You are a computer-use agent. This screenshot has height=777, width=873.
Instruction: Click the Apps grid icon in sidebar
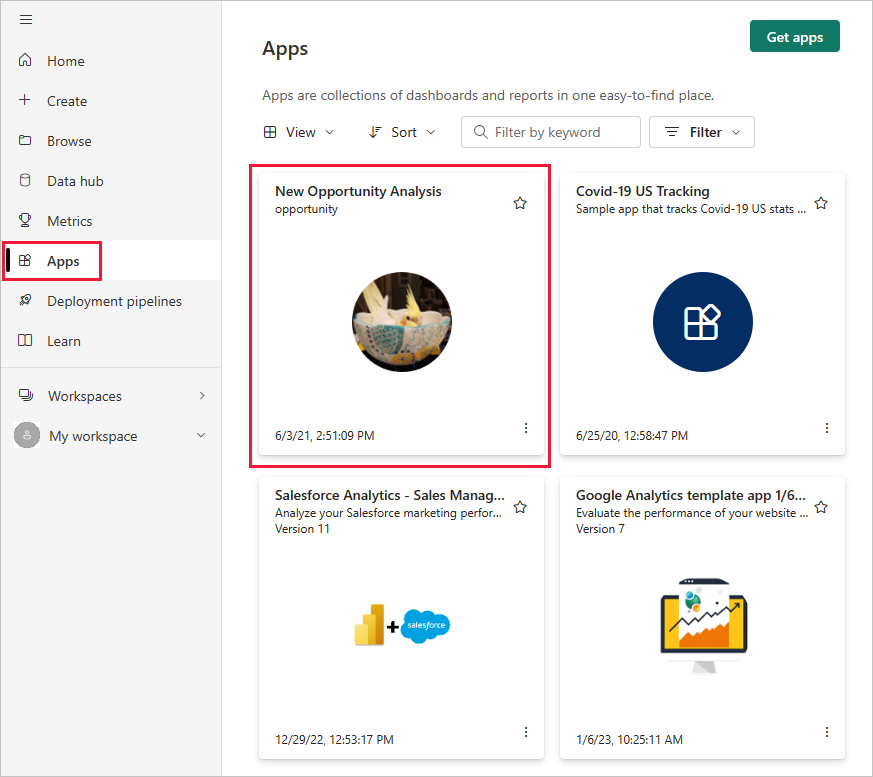[x=25, y=260]
